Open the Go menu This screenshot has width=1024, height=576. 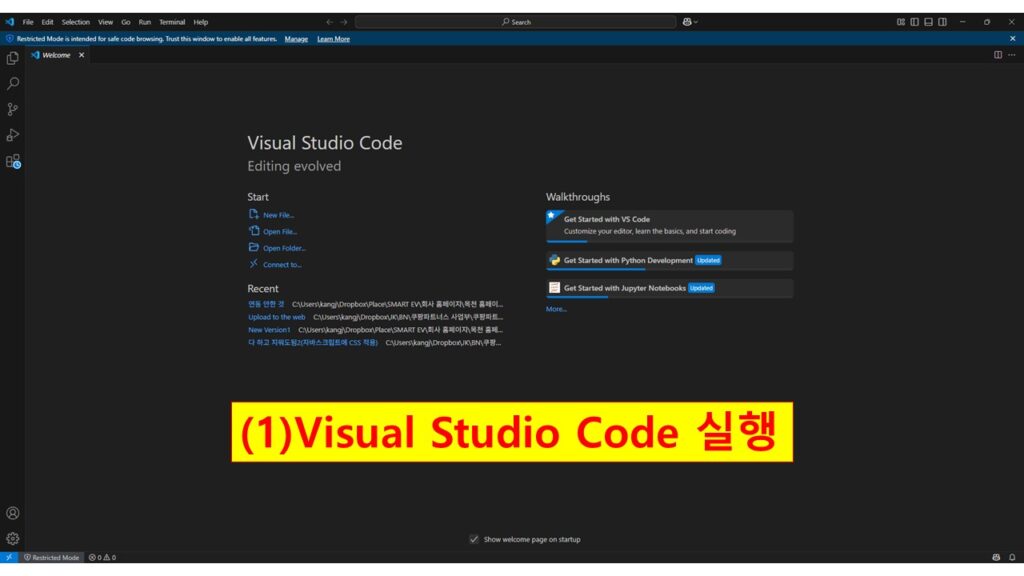(125, 22)
